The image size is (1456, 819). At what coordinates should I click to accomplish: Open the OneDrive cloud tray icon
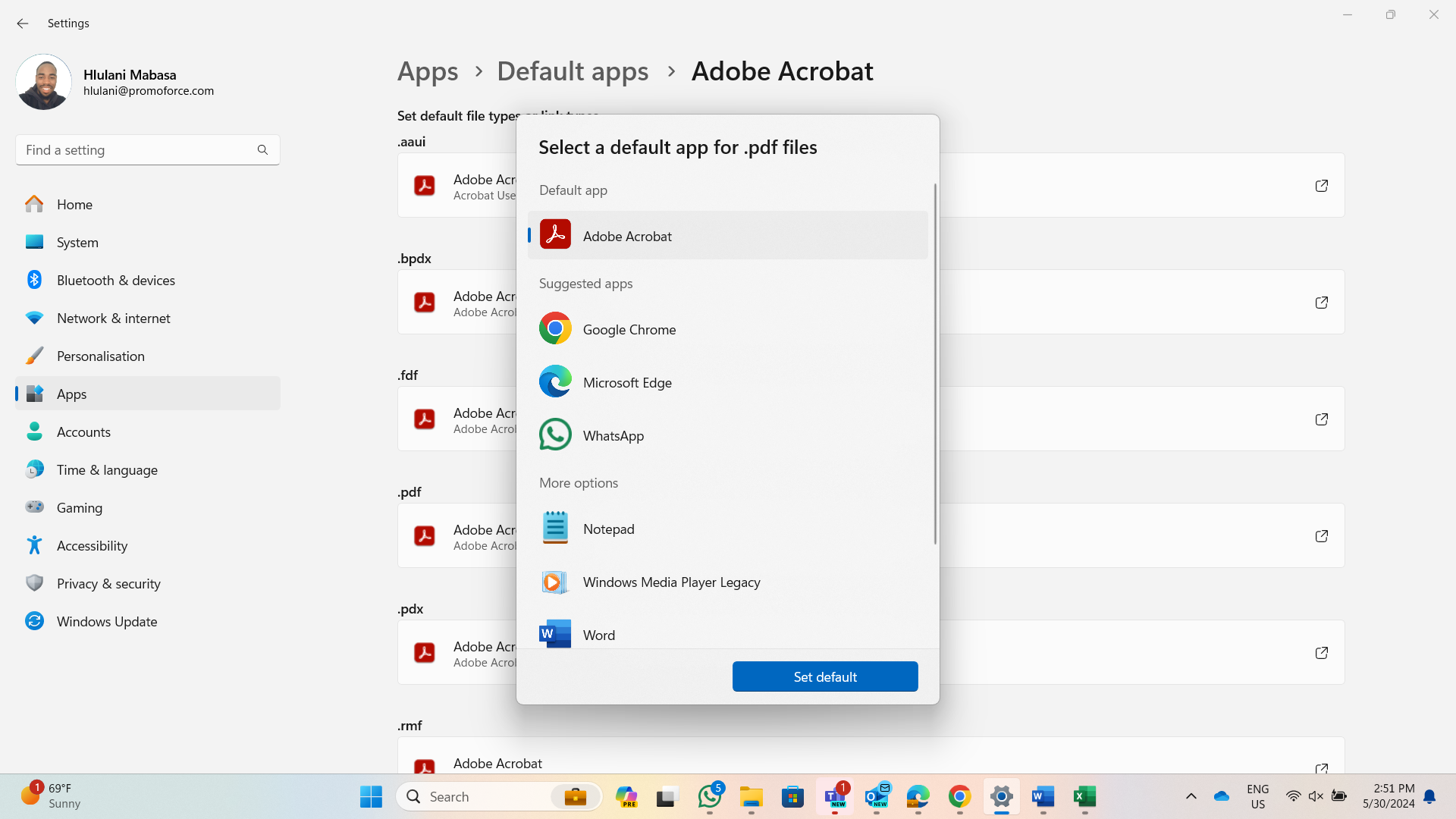click(1222, 796)
